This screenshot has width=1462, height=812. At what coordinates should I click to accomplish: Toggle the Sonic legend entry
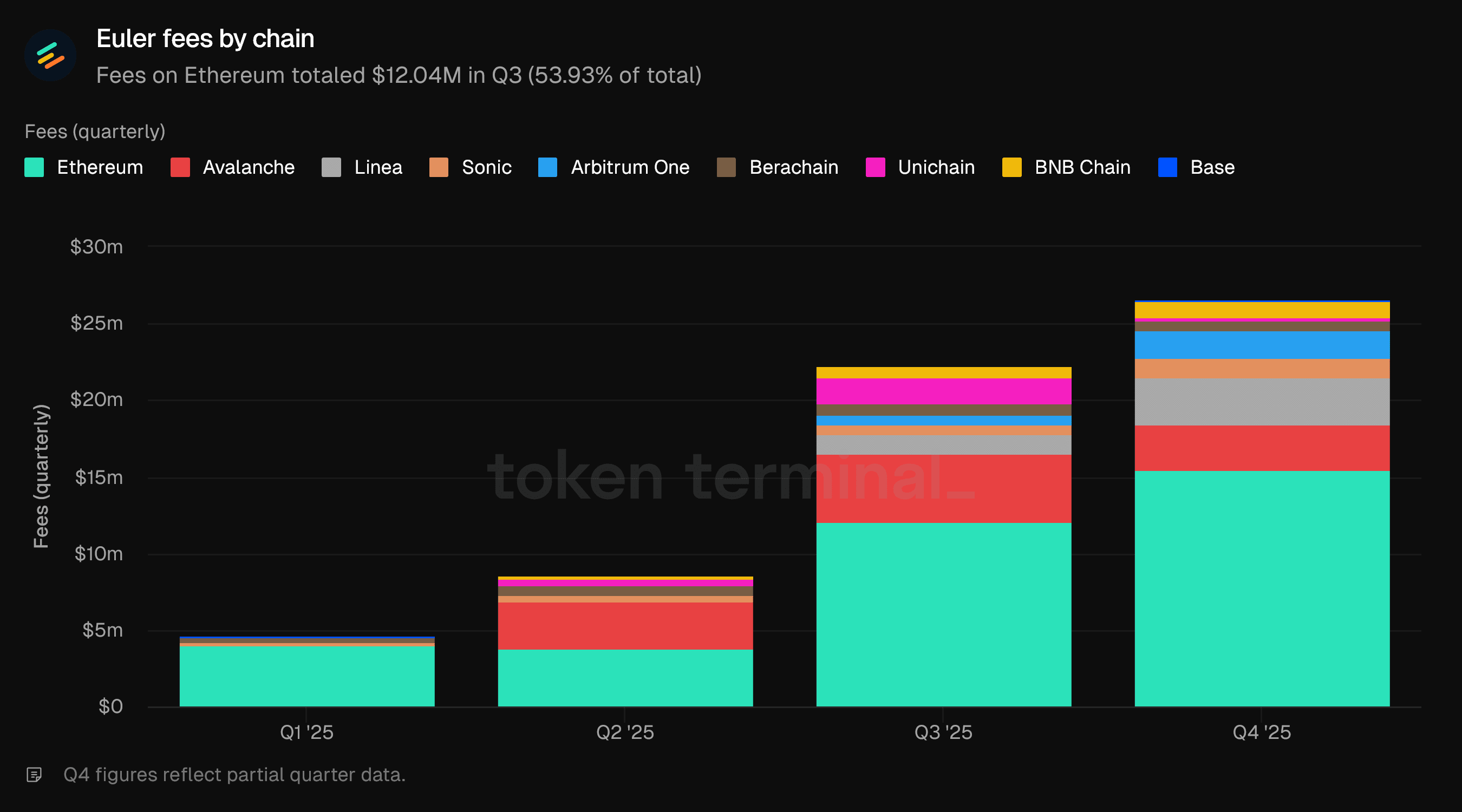pos(439,167)
